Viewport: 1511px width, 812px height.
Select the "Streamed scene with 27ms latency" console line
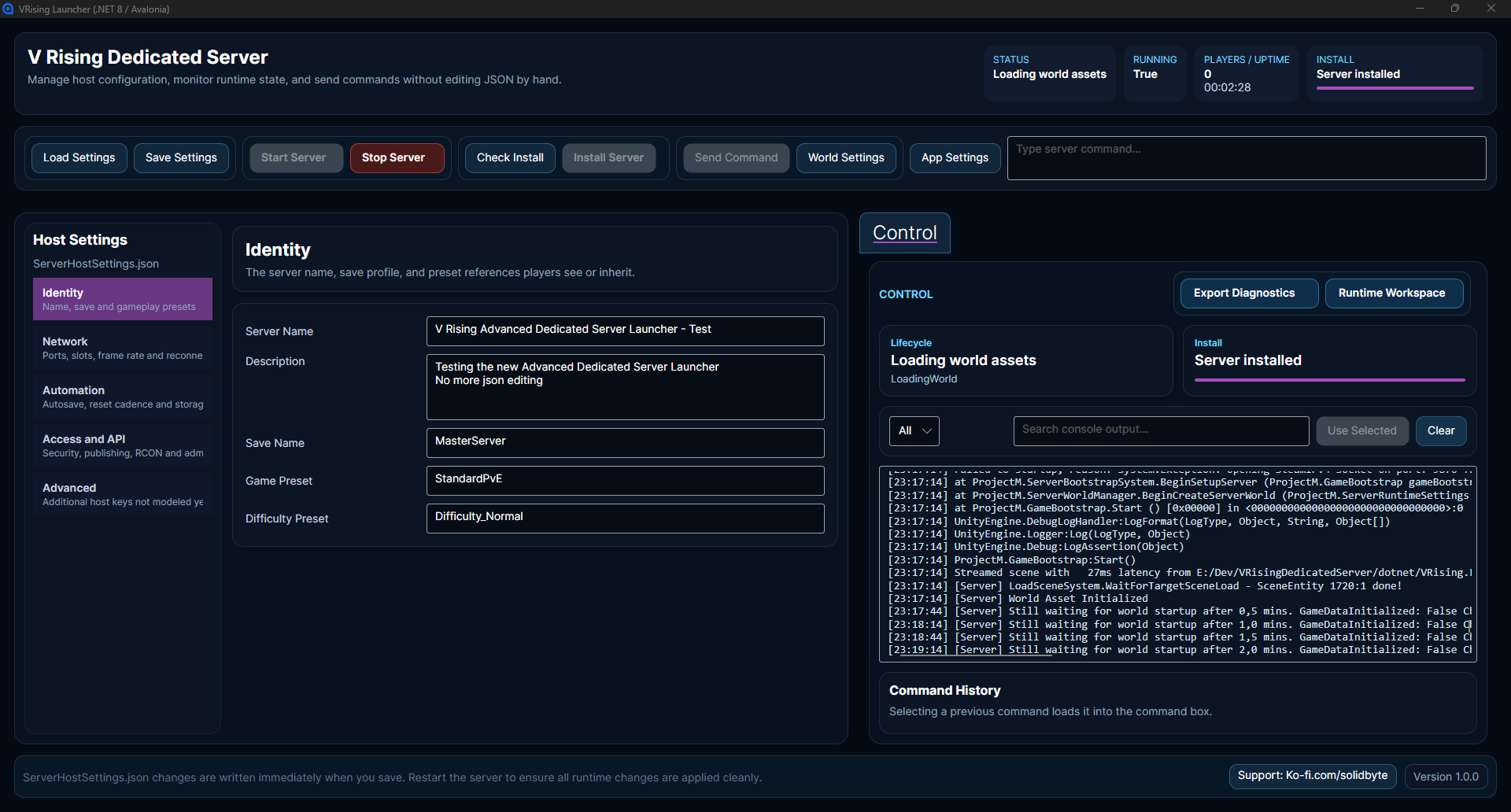pyautogui.click(x=1180, y=573)
